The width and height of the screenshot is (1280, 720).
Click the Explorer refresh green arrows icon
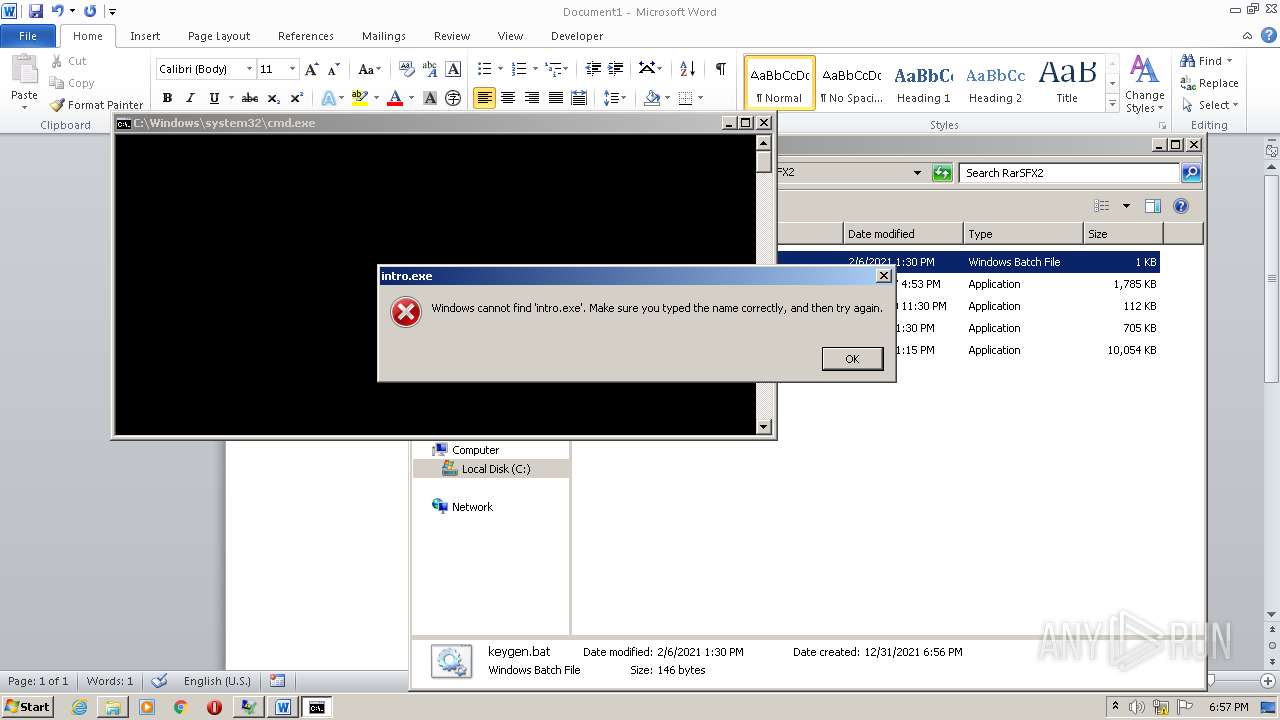coord(942,173)
